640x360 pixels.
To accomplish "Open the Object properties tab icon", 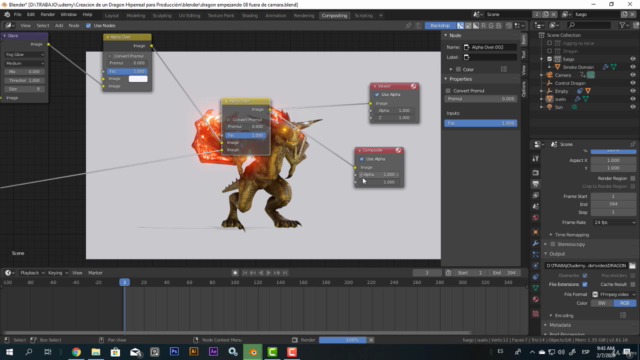I will [x=536, y=232].
